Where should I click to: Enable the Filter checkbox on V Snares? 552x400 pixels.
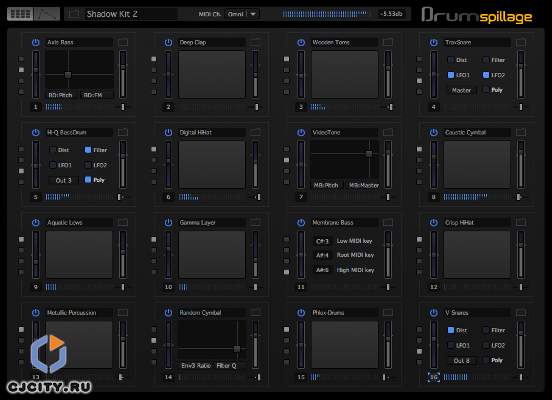pos(486,330)
